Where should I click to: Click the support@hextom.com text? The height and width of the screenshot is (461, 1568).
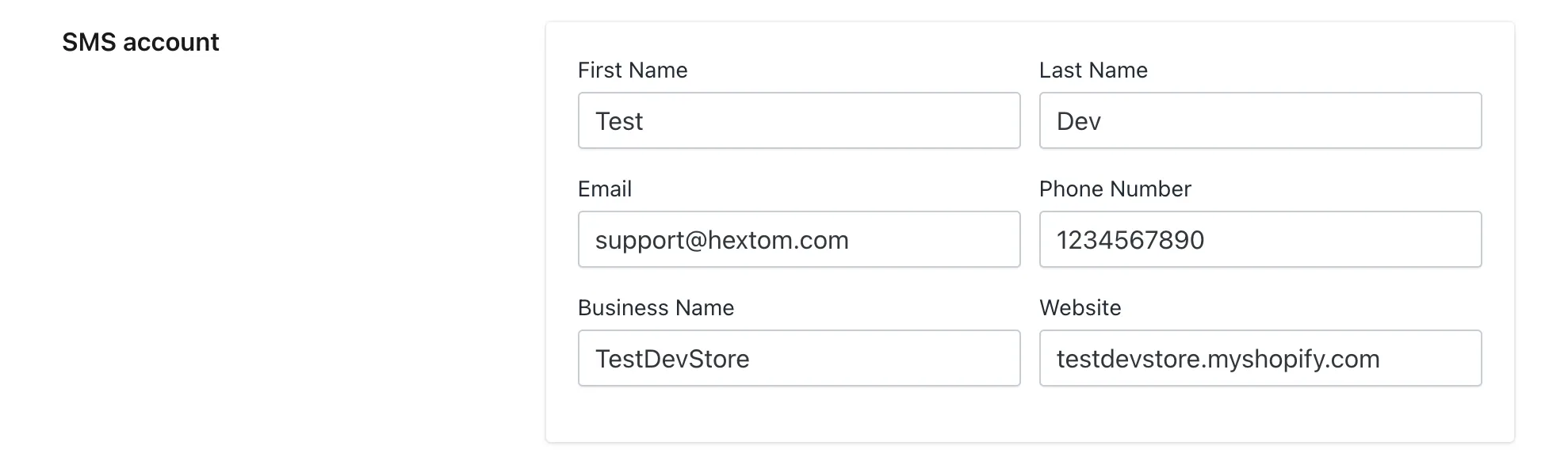tap(721, 240)
